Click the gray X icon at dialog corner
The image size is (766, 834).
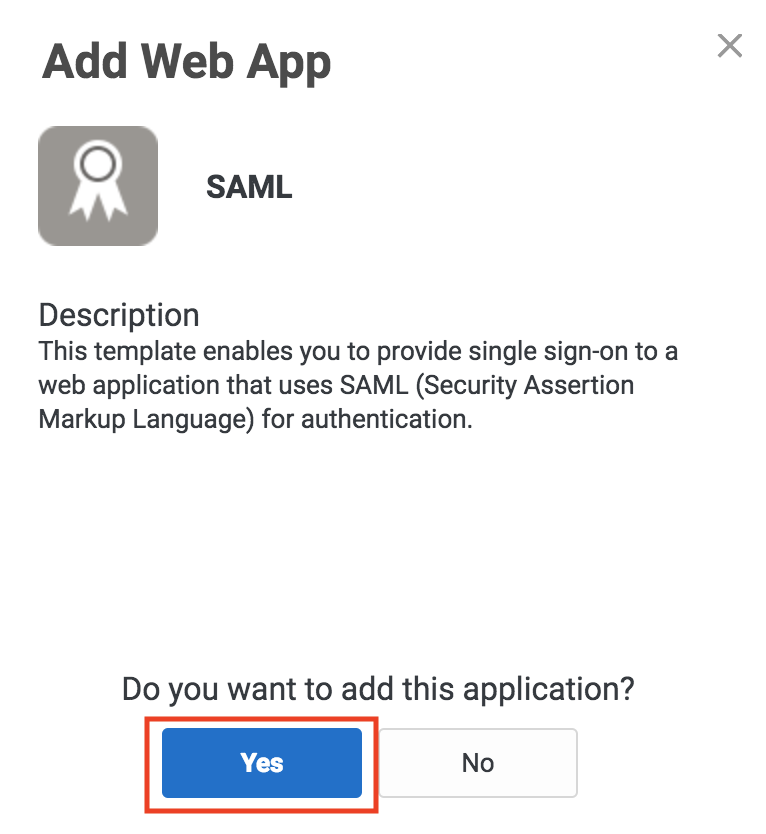tap(729, 46)
